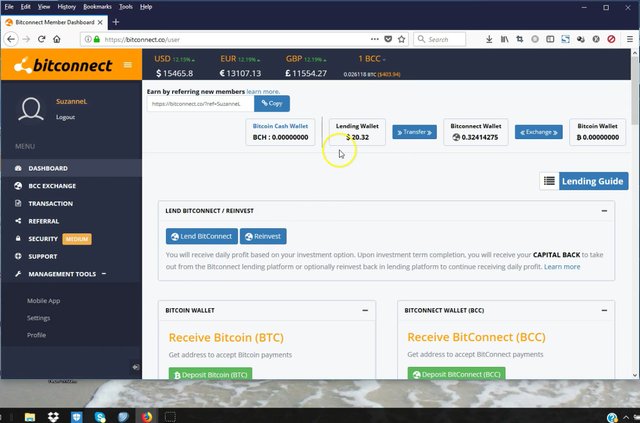Open page actions three-dots menu
Viewport: 640px width, 423px height.
pos(374,39)
